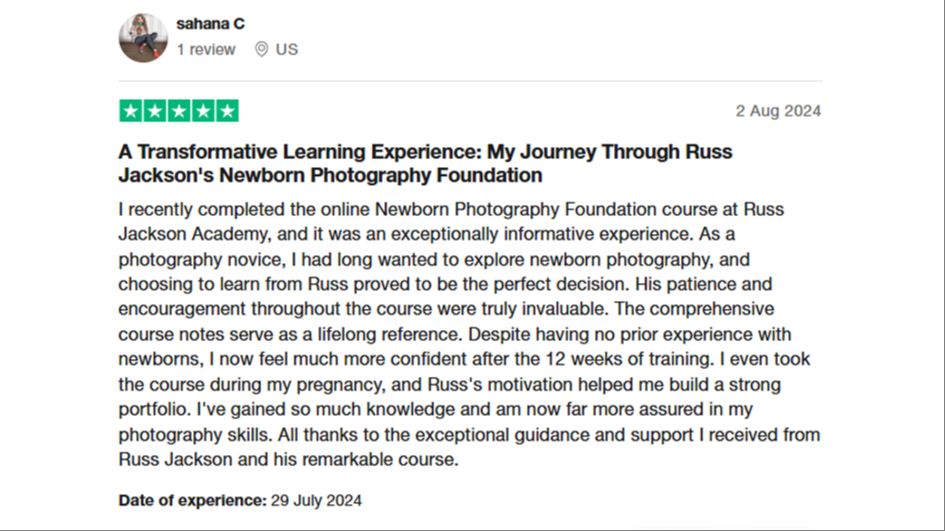
Task: Click the horizontal divider under reviewer info
Action: tap(470, 81)
